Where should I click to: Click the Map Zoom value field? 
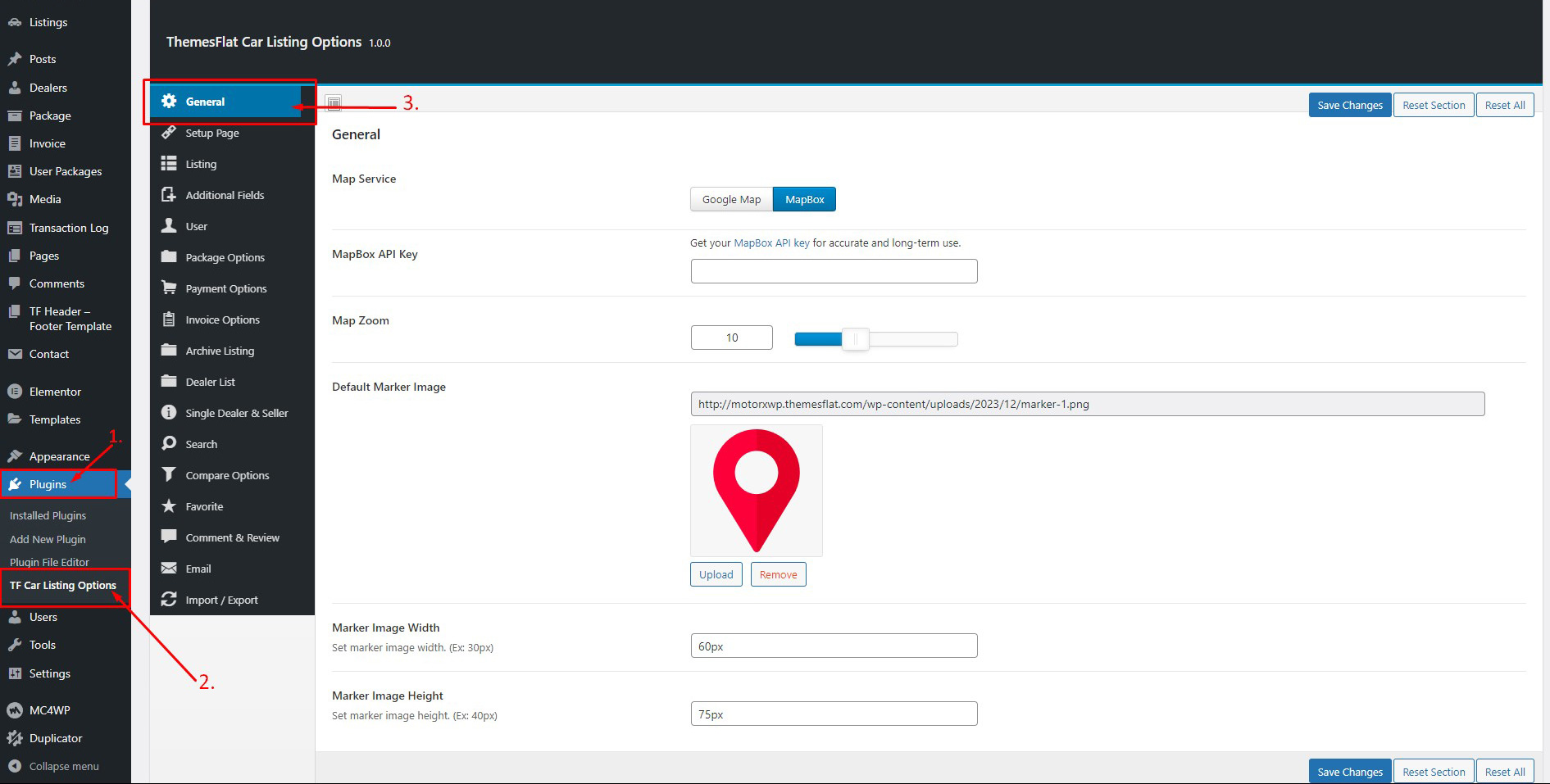coord(732,338)
